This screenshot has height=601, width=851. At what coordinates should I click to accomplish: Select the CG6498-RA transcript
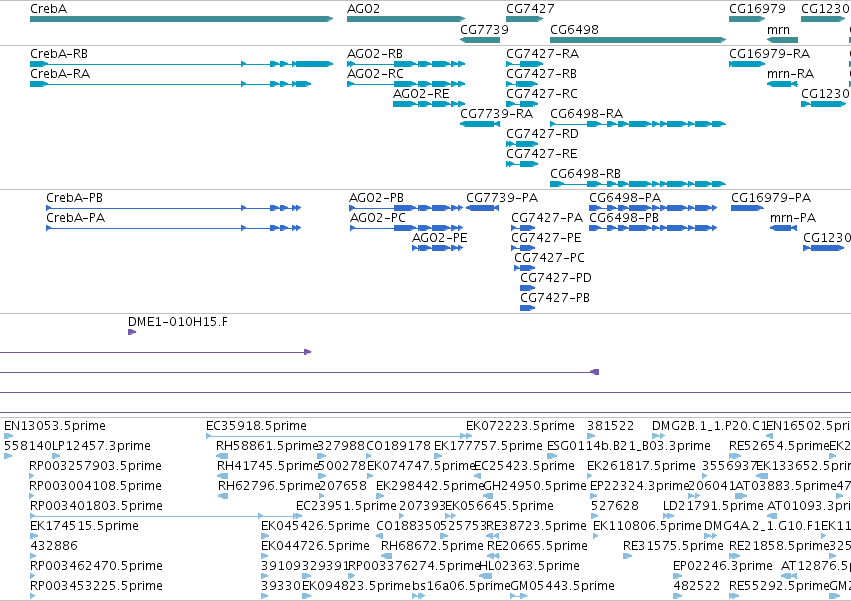(638, 124)
